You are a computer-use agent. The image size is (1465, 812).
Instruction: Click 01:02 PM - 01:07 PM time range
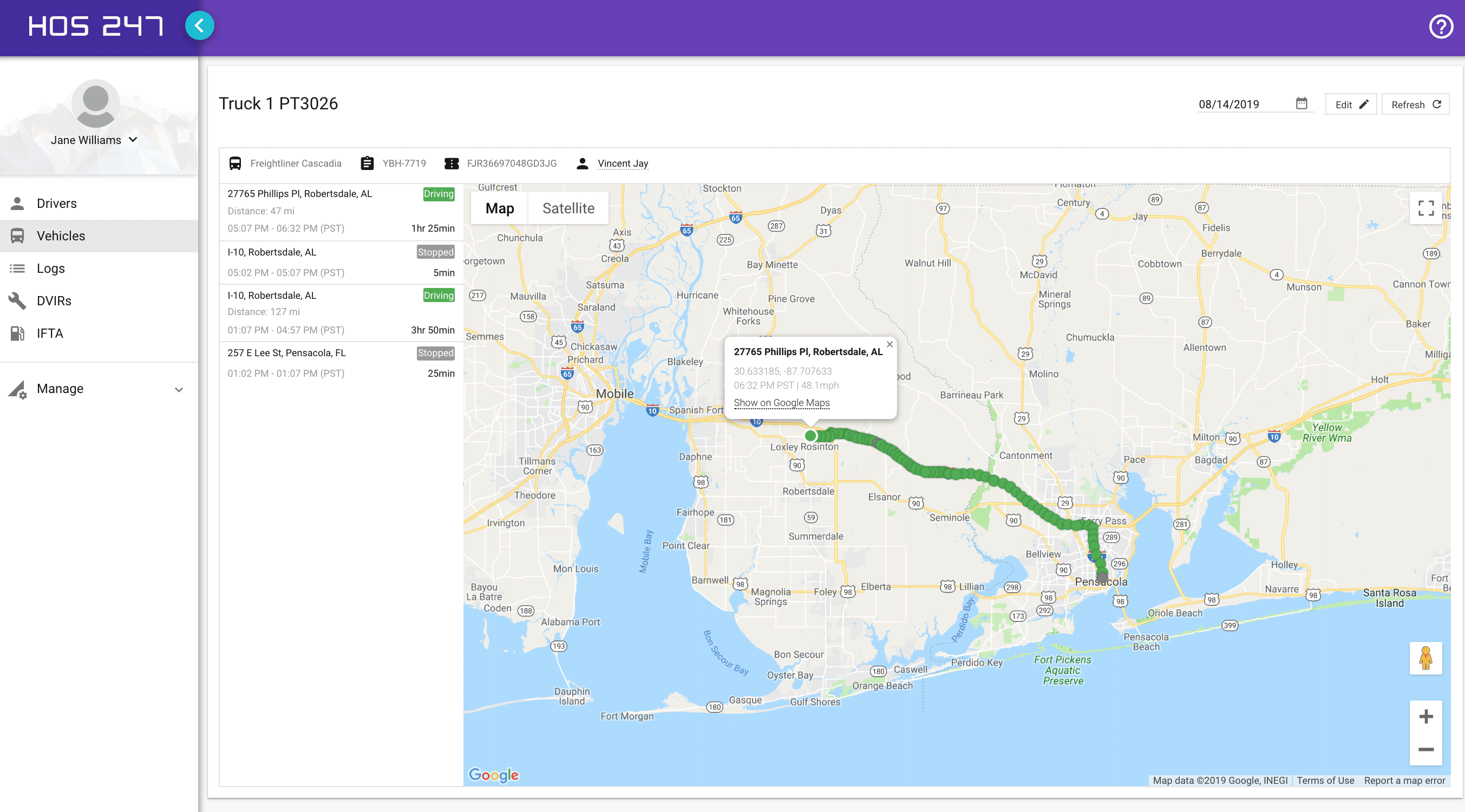[286, 373]
